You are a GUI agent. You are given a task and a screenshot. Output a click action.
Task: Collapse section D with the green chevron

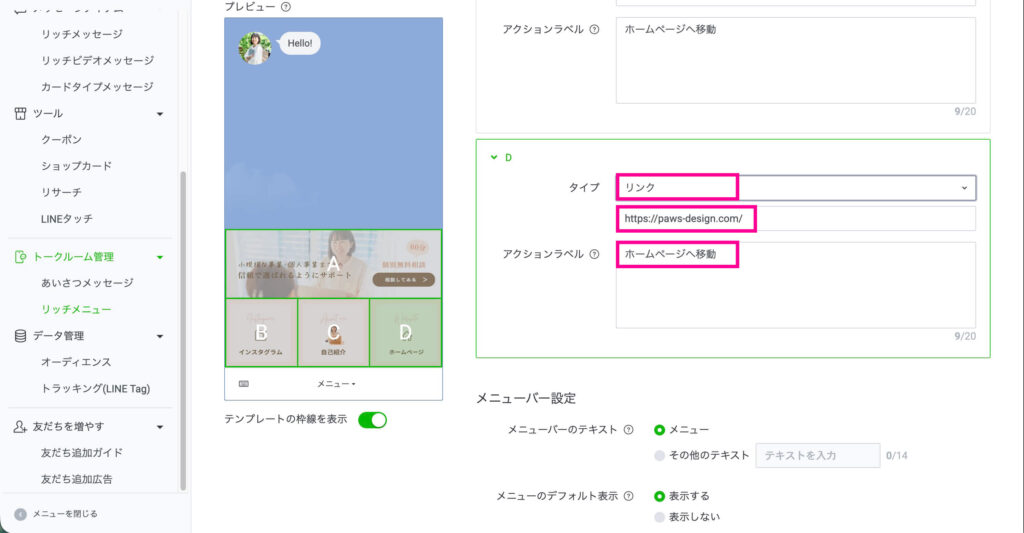coord(493,158)
